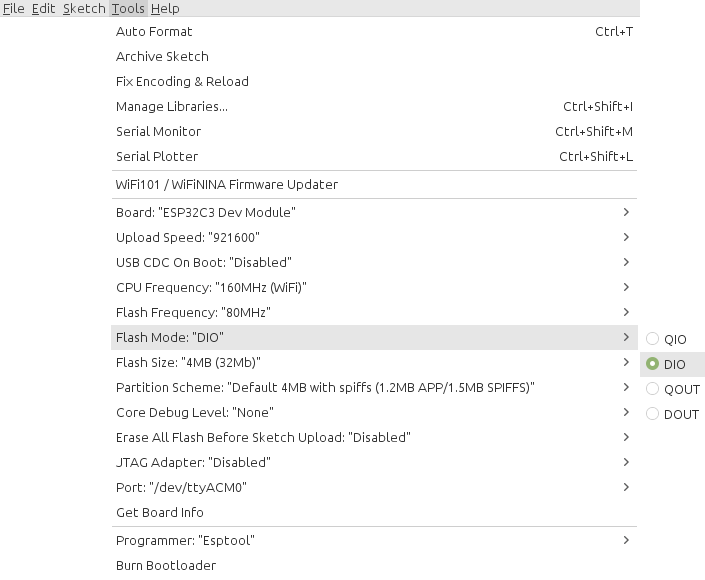Select Burn Bootloader

(x=374, y=566)
